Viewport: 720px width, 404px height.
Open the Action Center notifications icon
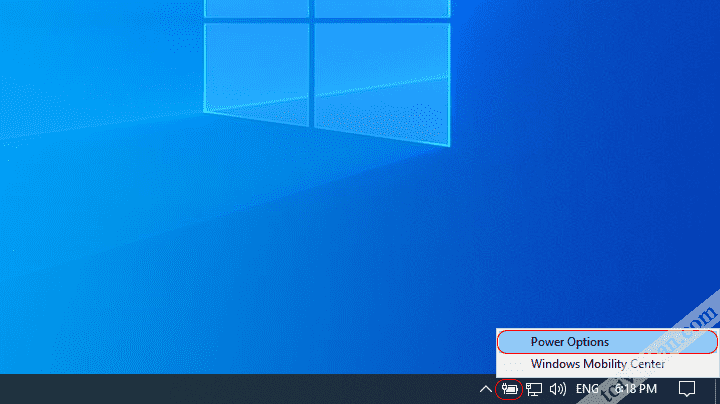point(687,389)
